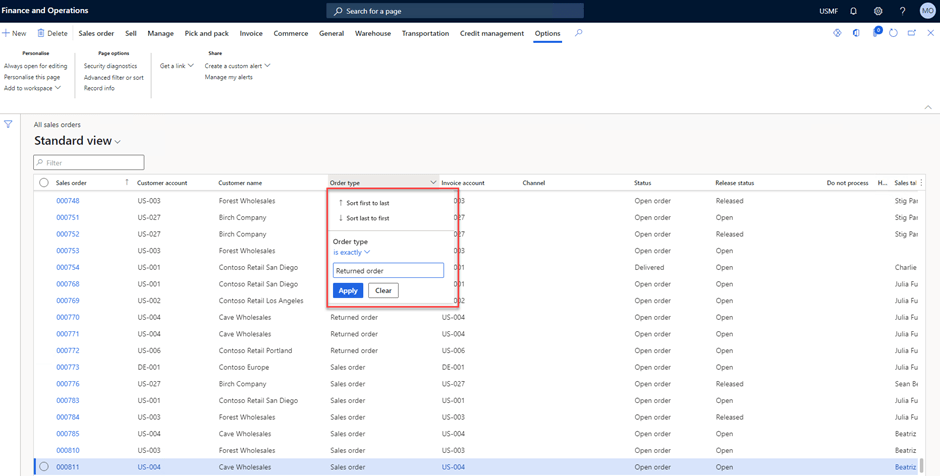
Task: Open the Pick and pack tab
Action: point(206,33)
